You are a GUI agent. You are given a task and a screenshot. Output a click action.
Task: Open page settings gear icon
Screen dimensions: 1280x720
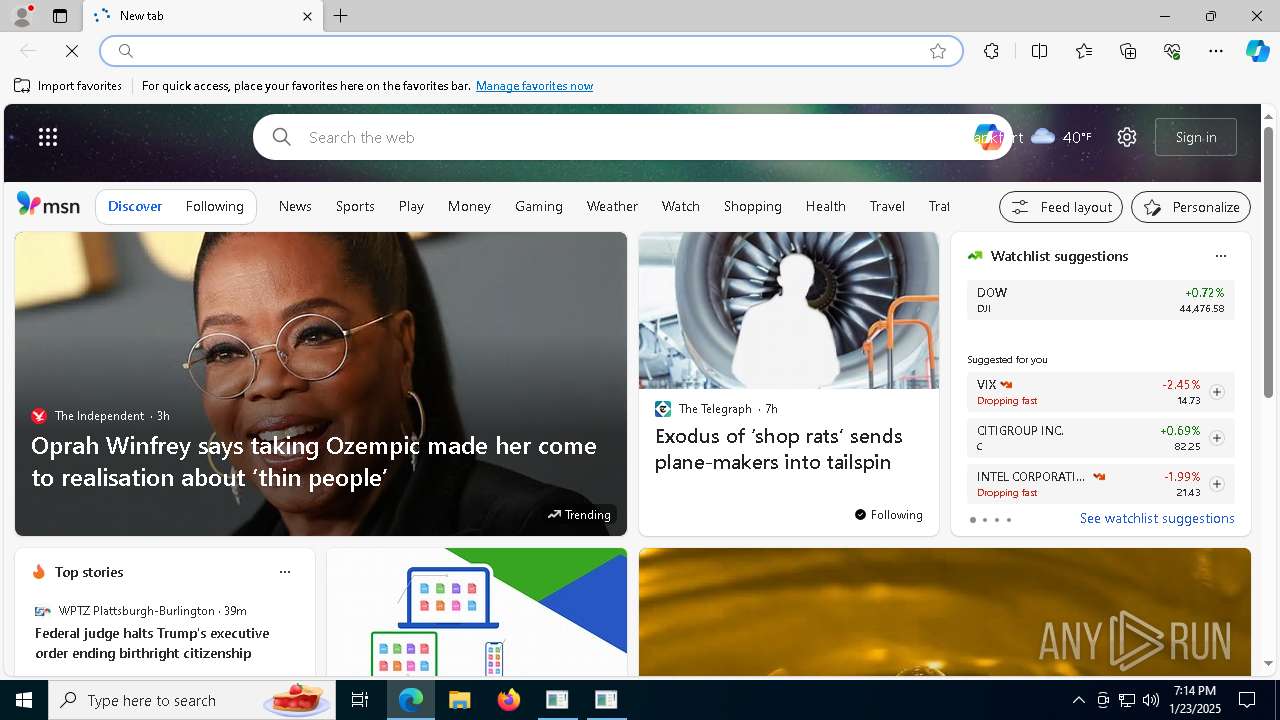point(1127,137)
